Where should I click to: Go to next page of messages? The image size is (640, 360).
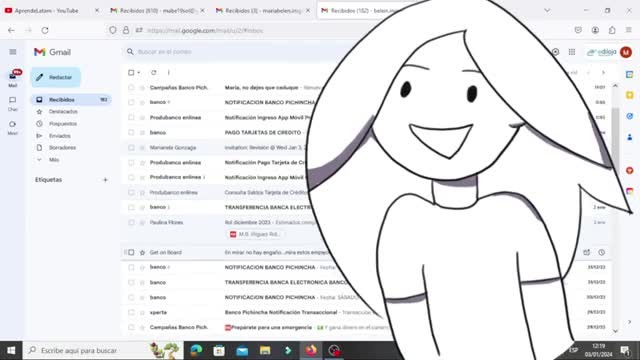(x=603, y=73)
